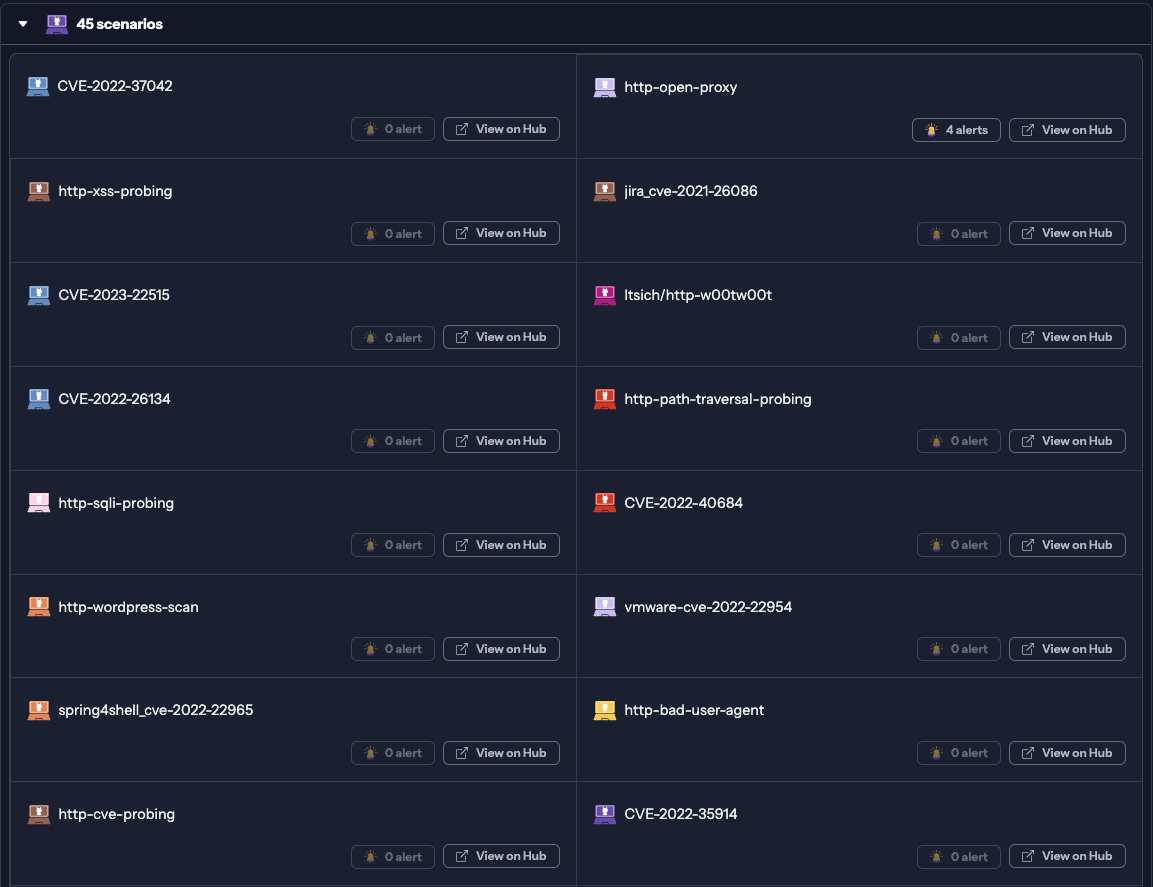This screenshot has width=1153, height=887.
Task: Open the 4 alerts for http-open-proxy
Action: pos(956,129)
